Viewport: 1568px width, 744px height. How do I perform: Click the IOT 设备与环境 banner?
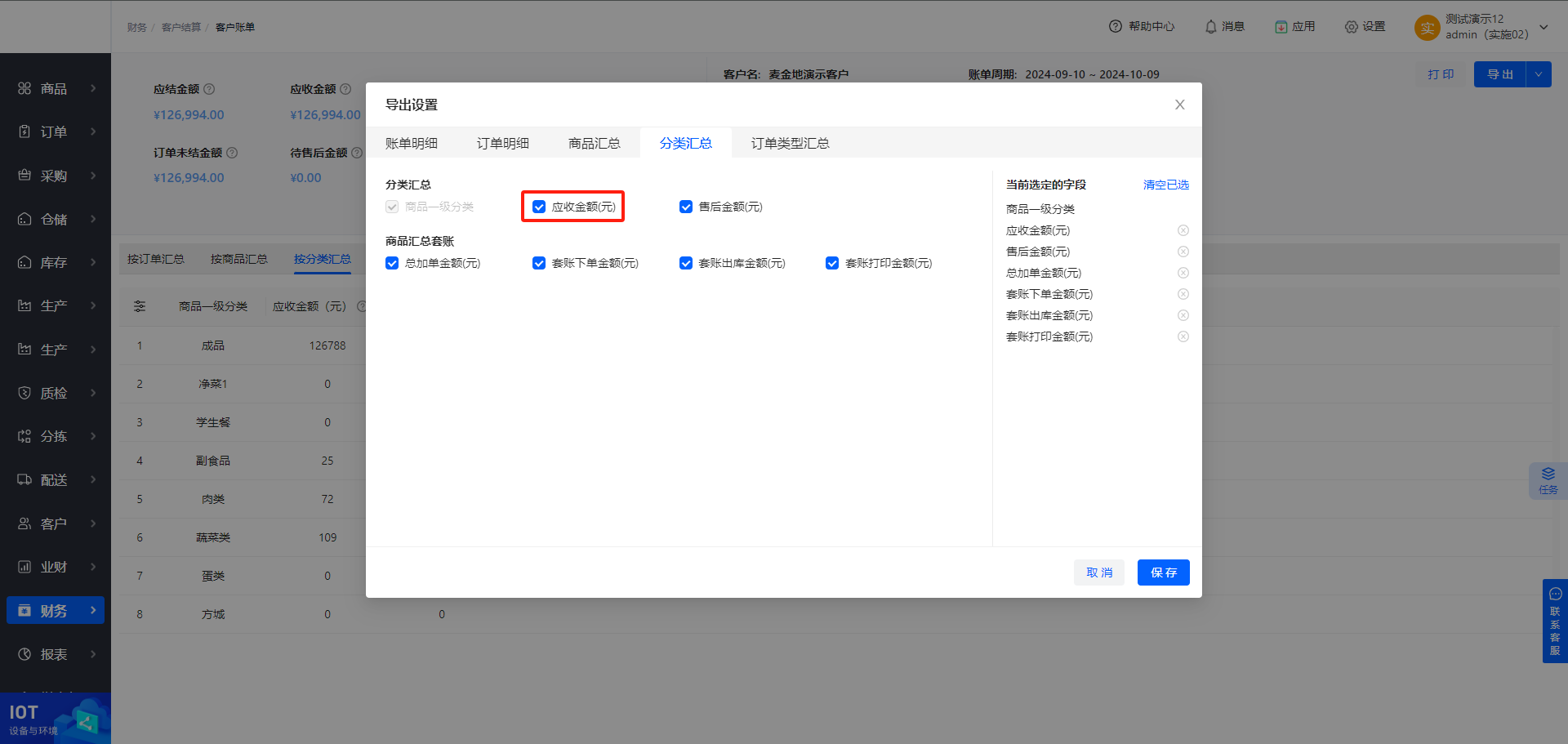[56, 718]
